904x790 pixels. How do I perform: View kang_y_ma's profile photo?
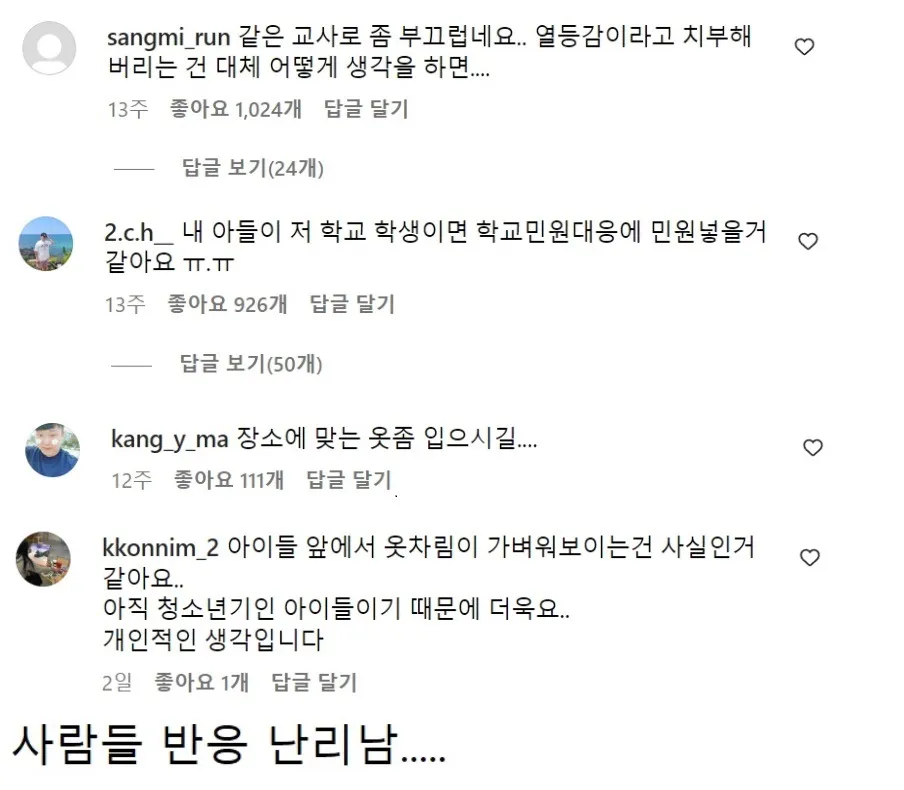[52, 450]
